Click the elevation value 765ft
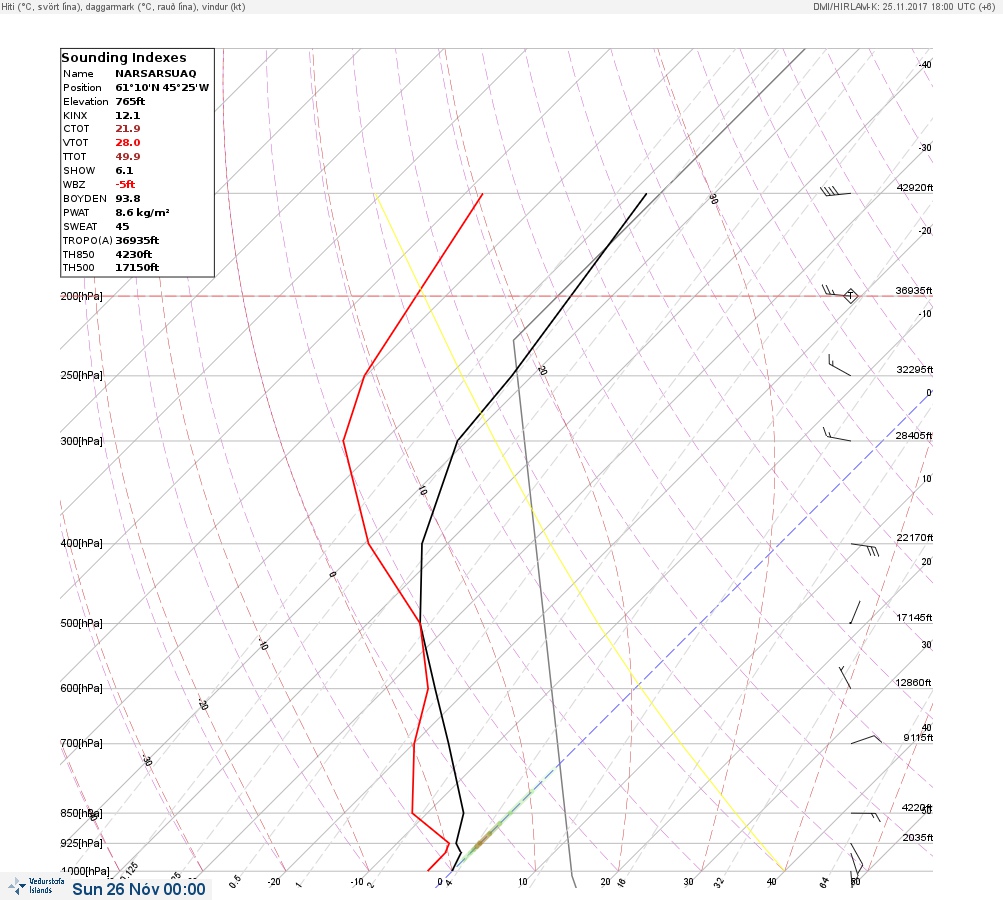This screenshot has width=1003, height=900. pyautogui.click(x=130, y=102)
